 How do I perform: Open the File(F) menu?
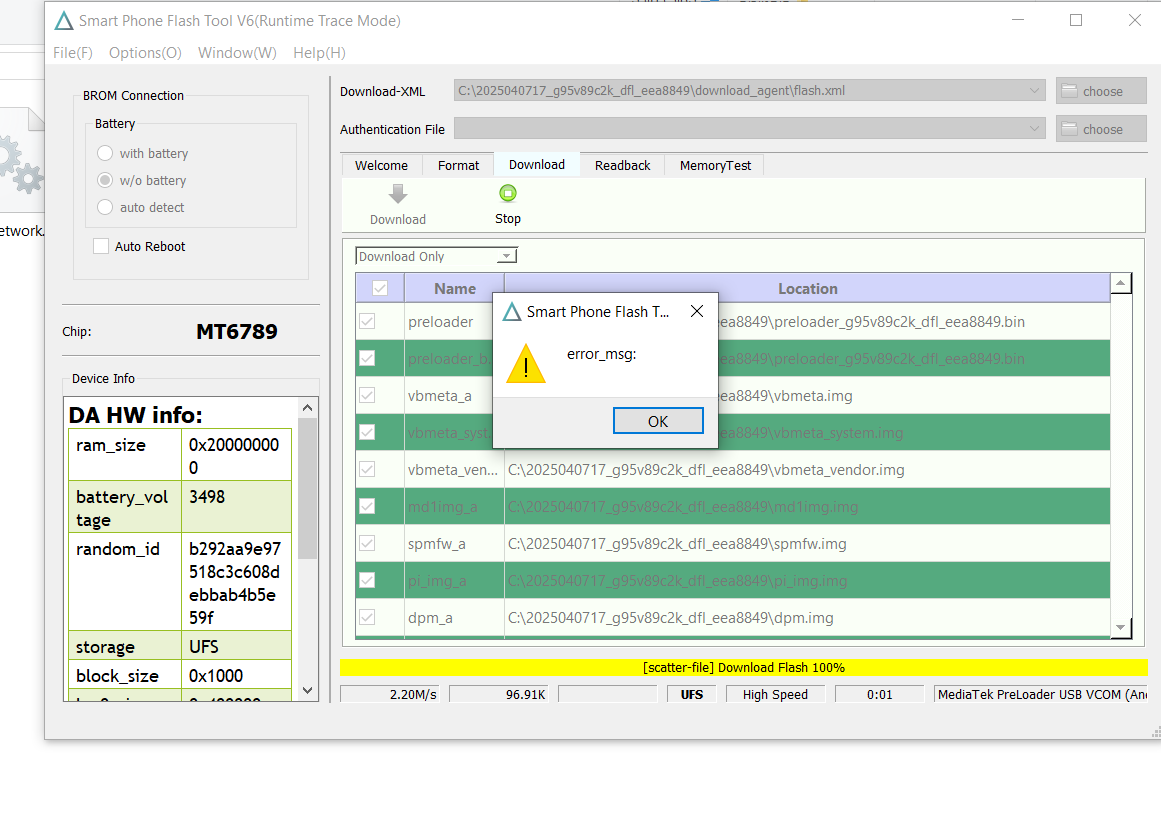coord(73,53)
